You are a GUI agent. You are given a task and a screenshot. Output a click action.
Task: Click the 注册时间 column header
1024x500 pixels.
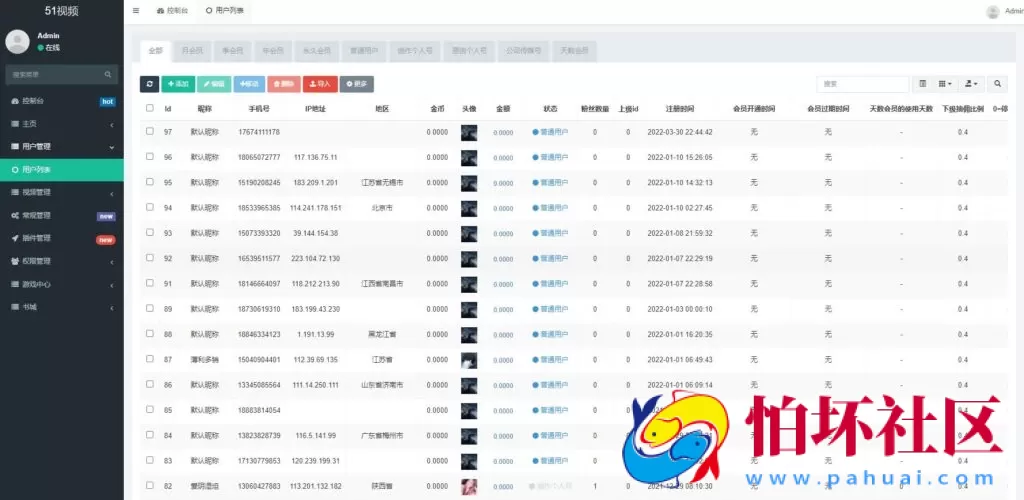pyautogui.click(x=680, y=108)
